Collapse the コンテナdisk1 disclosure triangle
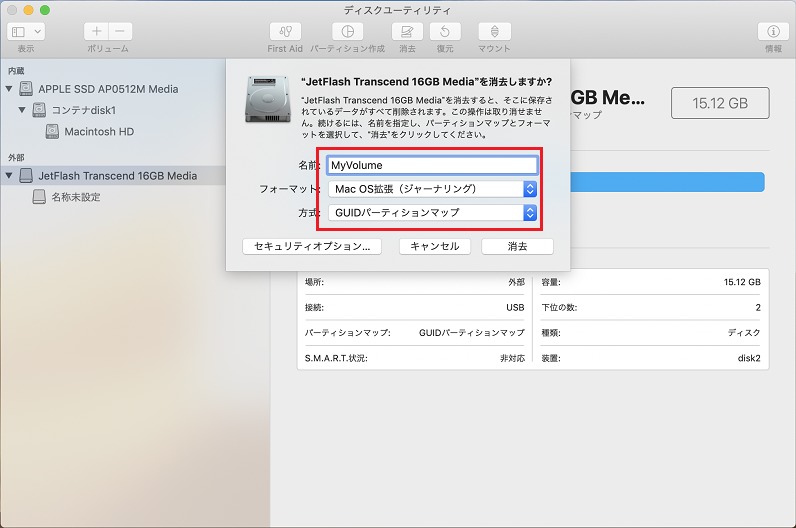 click(22, 110)
